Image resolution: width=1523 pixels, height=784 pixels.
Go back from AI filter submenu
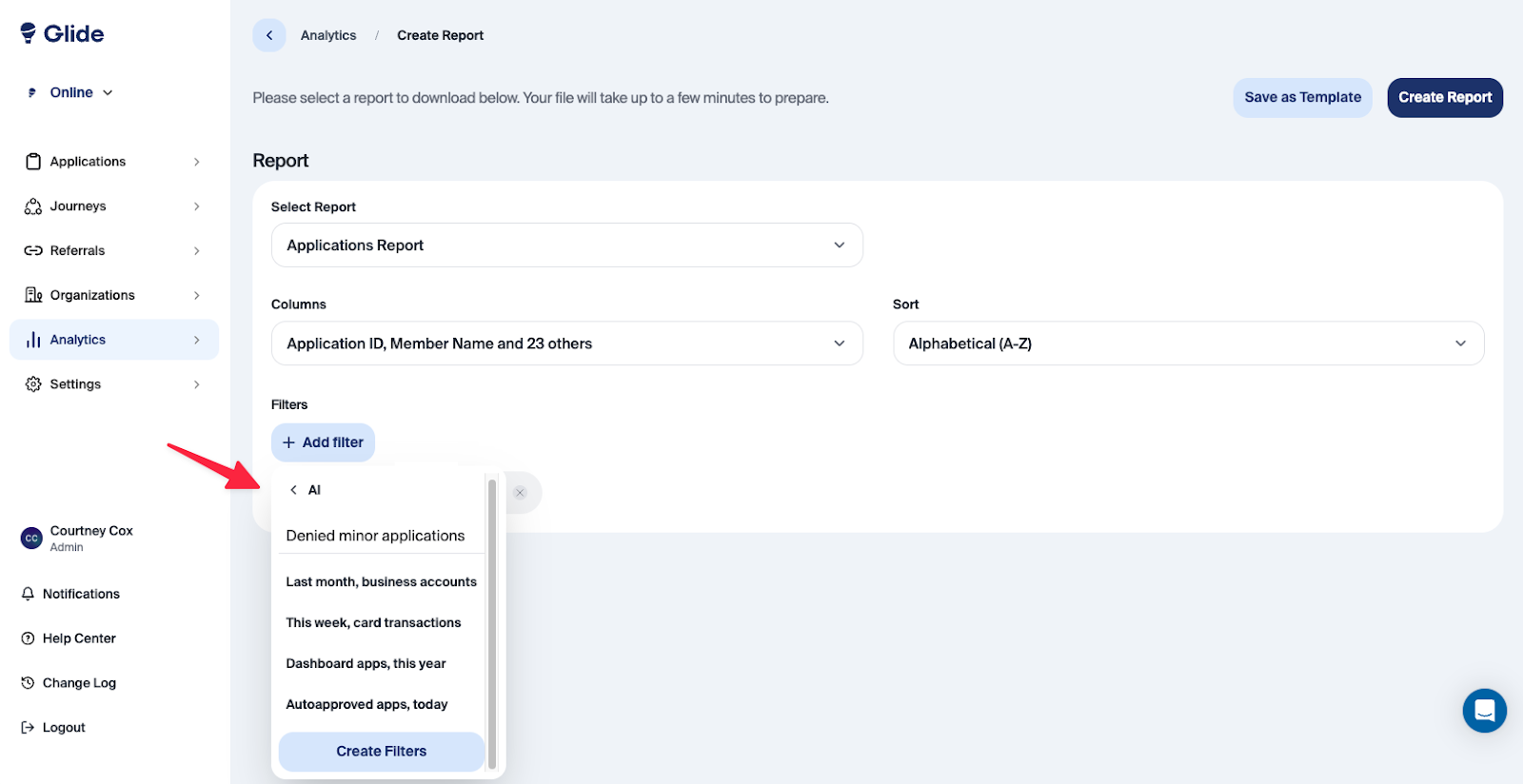click(x=294, y=490)
